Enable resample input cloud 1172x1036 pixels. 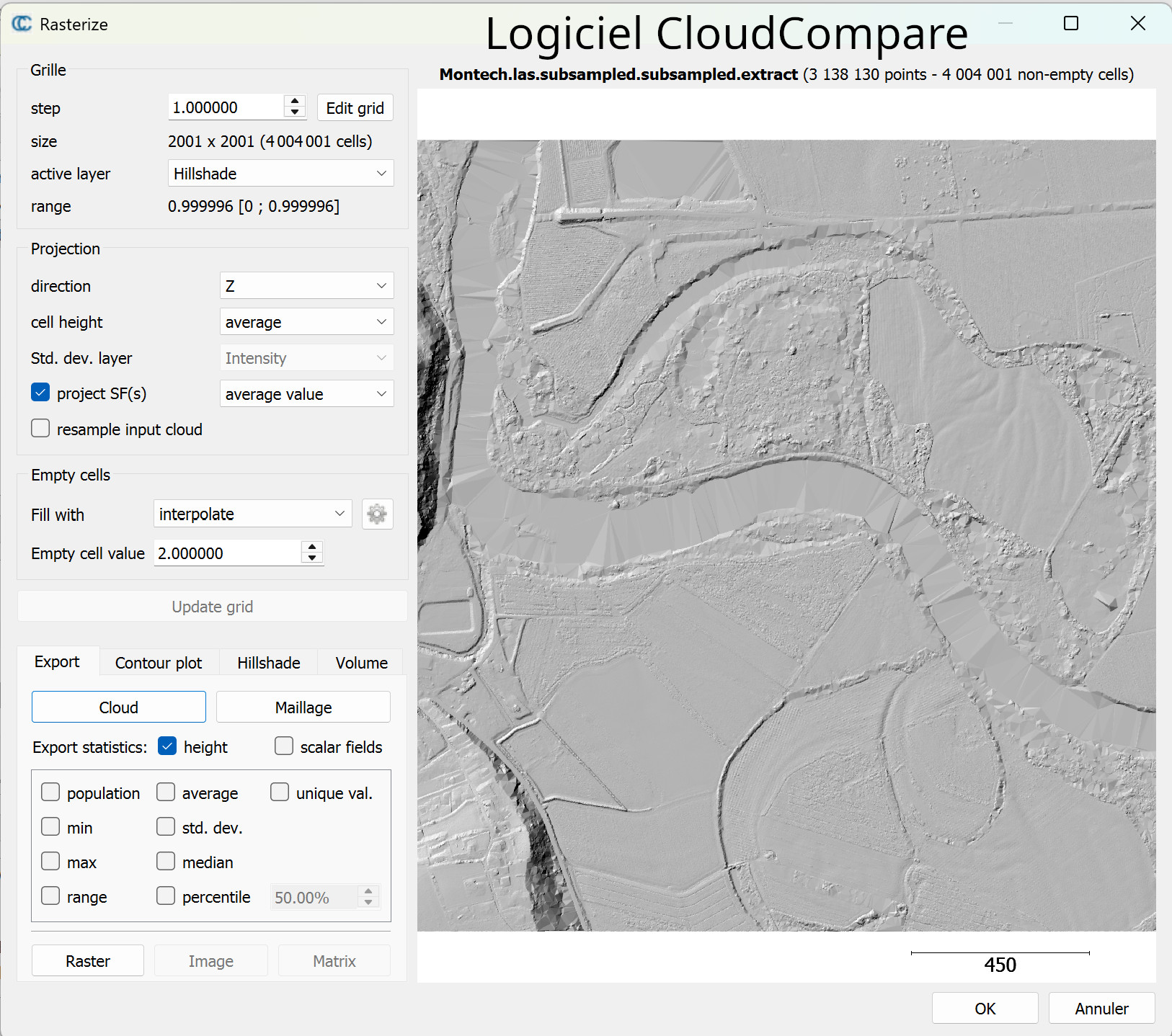(40, 429)
